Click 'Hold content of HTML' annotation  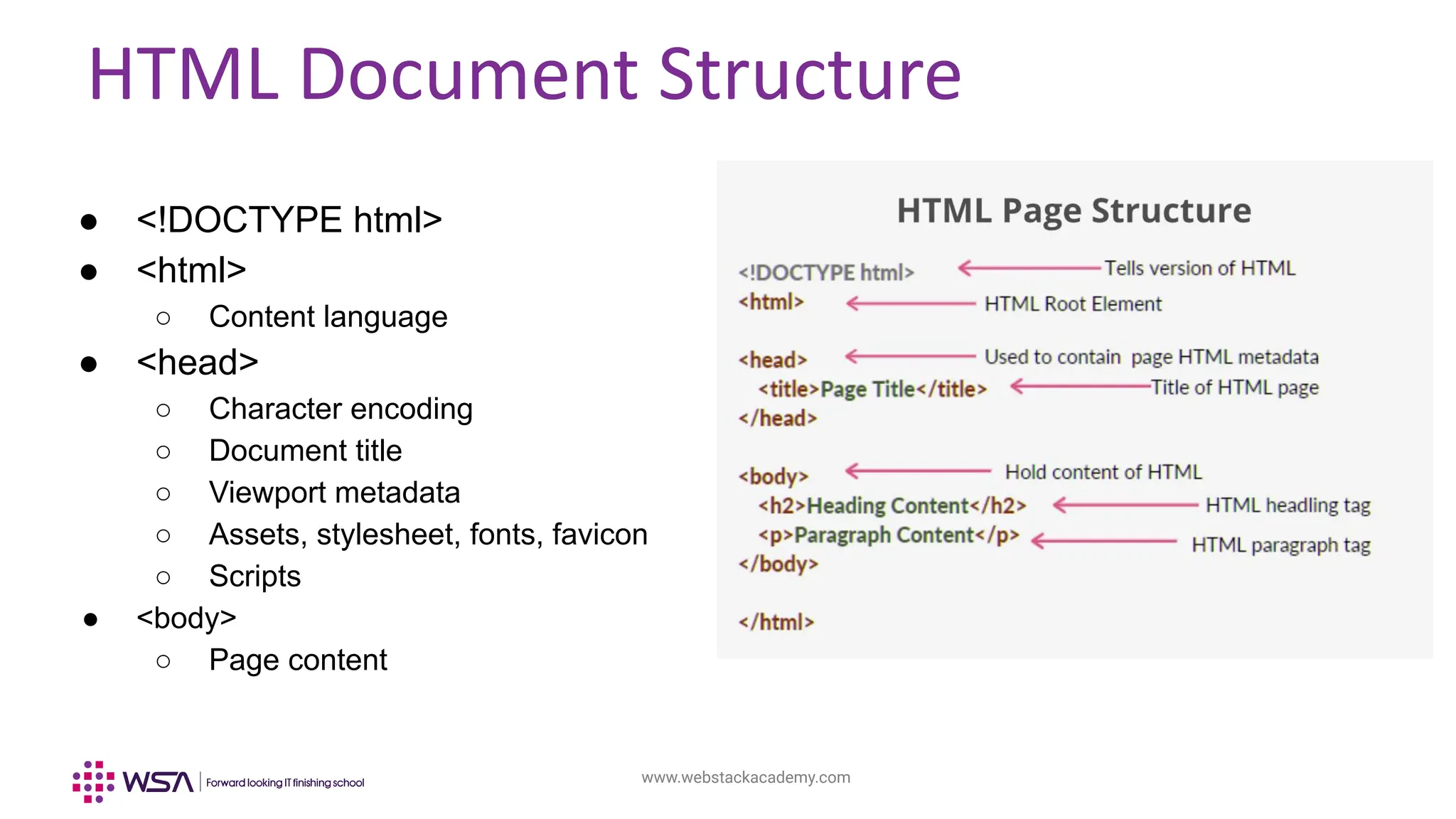point(1103,472)
